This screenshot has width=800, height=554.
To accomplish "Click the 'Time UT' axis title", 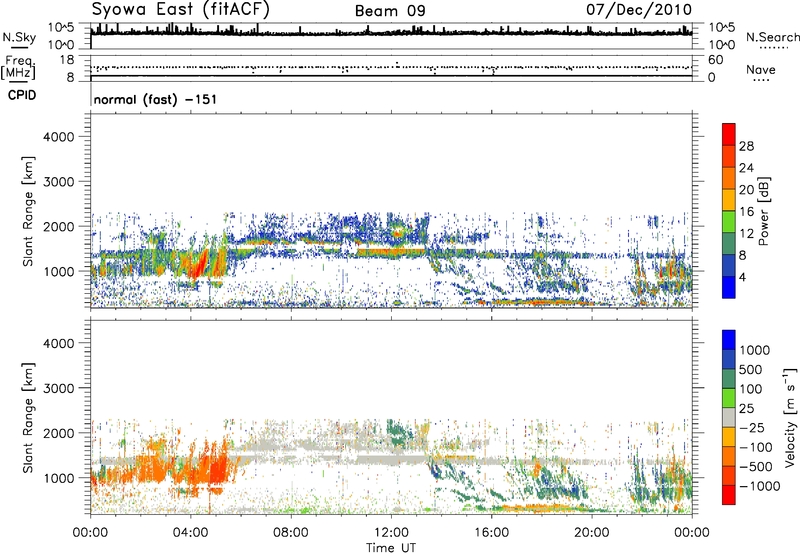I will [x=391, y=548].
